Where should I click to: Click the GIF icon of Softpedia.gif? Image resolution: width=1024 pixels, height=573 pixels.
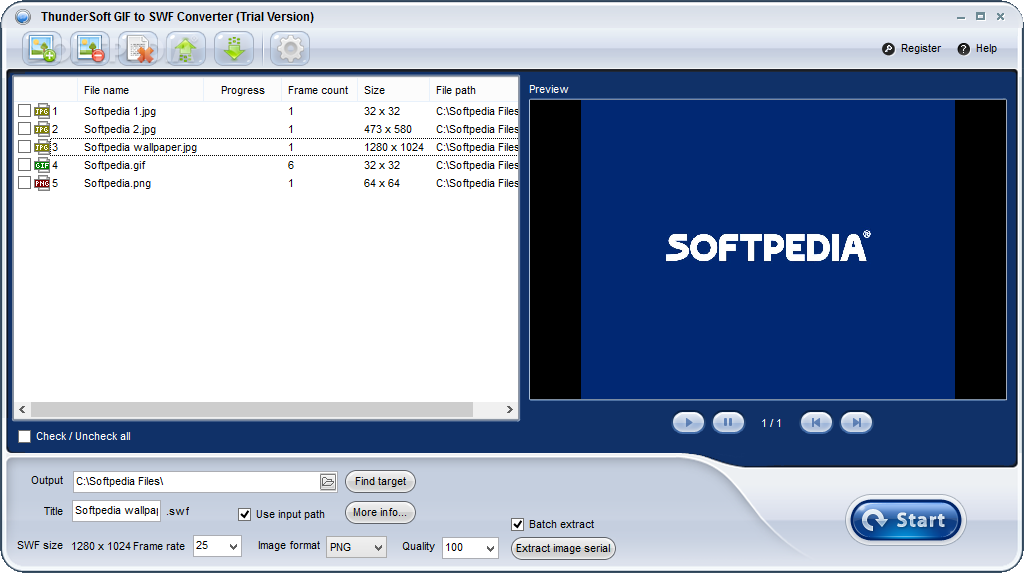(42, 165)
